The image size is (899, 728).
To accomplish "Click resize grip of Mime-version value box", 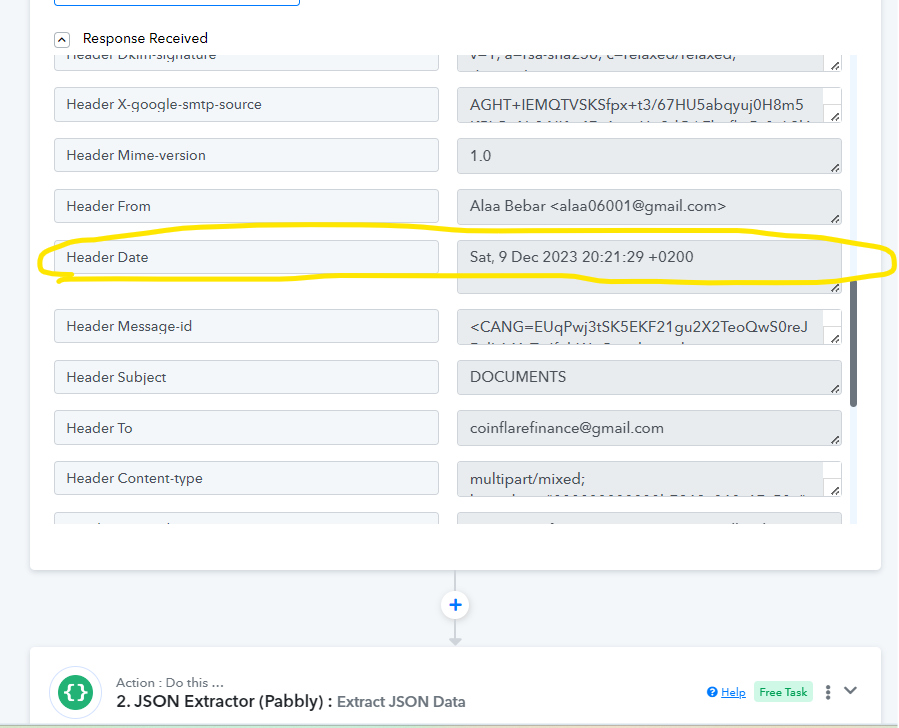I will [835, 168].
